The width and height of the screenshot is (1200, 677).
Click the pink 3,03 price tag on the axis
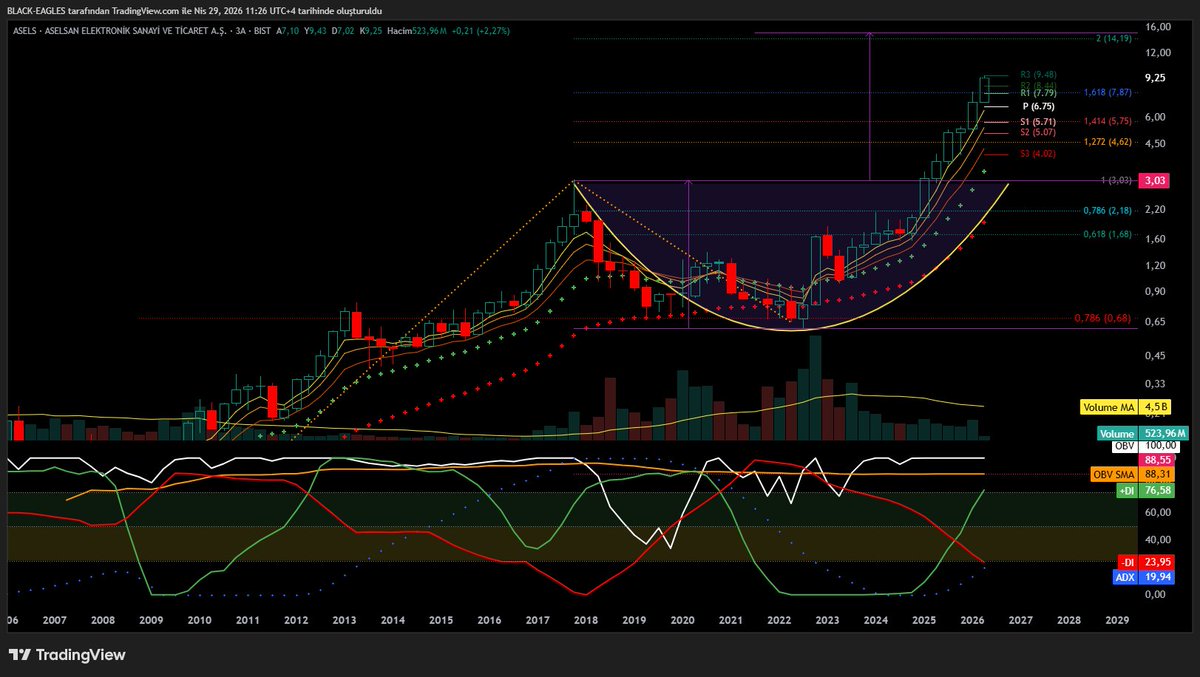pyautogui.click(x=1155, y=181)
